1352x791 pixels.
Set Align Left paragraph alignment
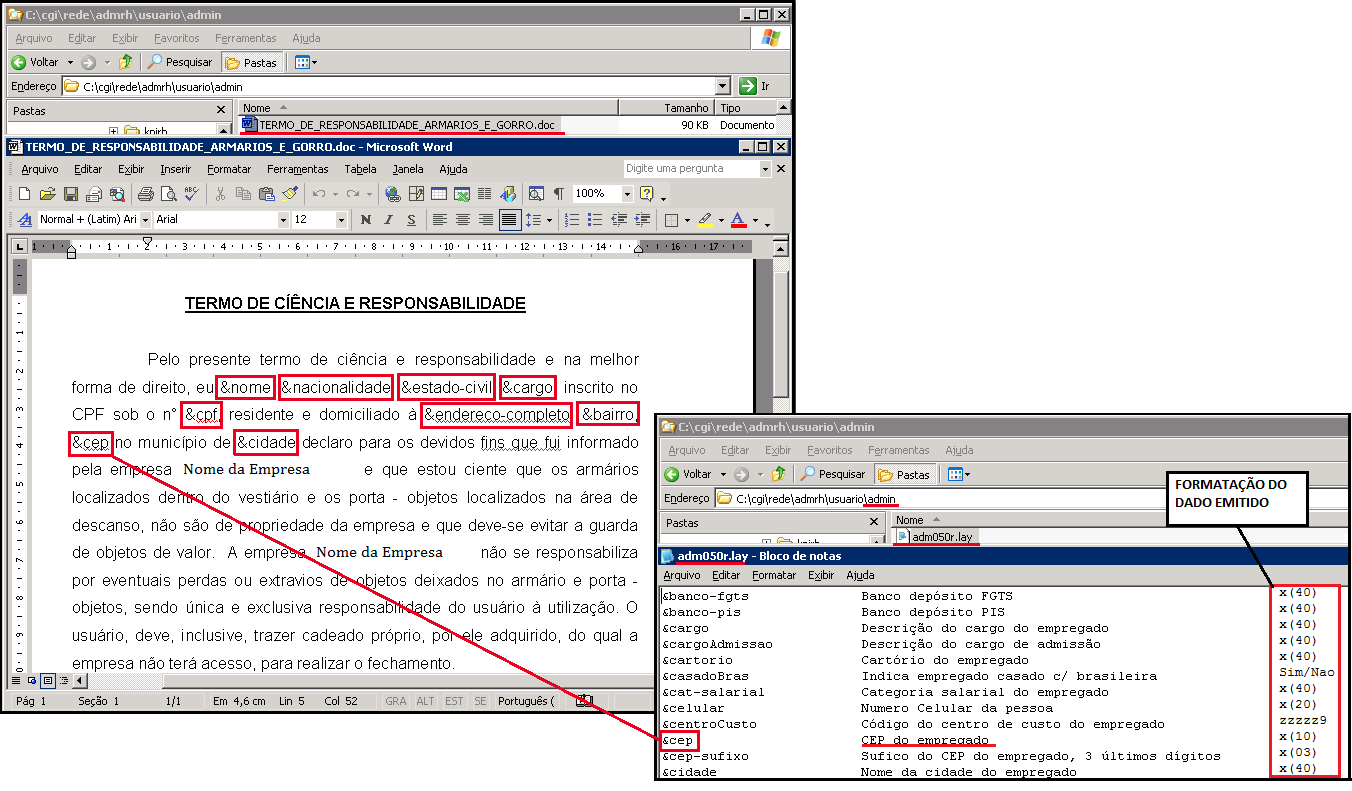pos(440,220)
